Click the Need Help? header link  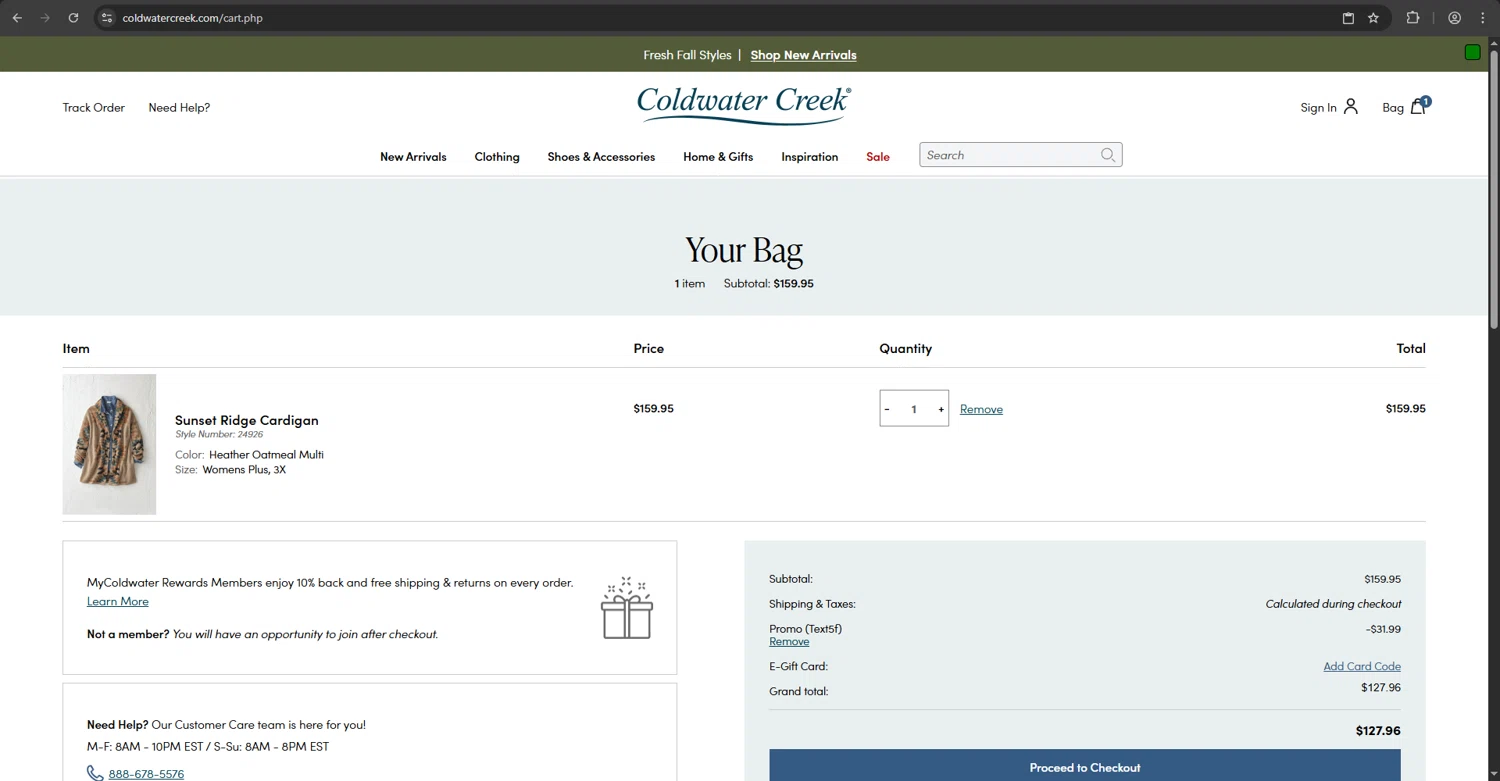(179, 107)
